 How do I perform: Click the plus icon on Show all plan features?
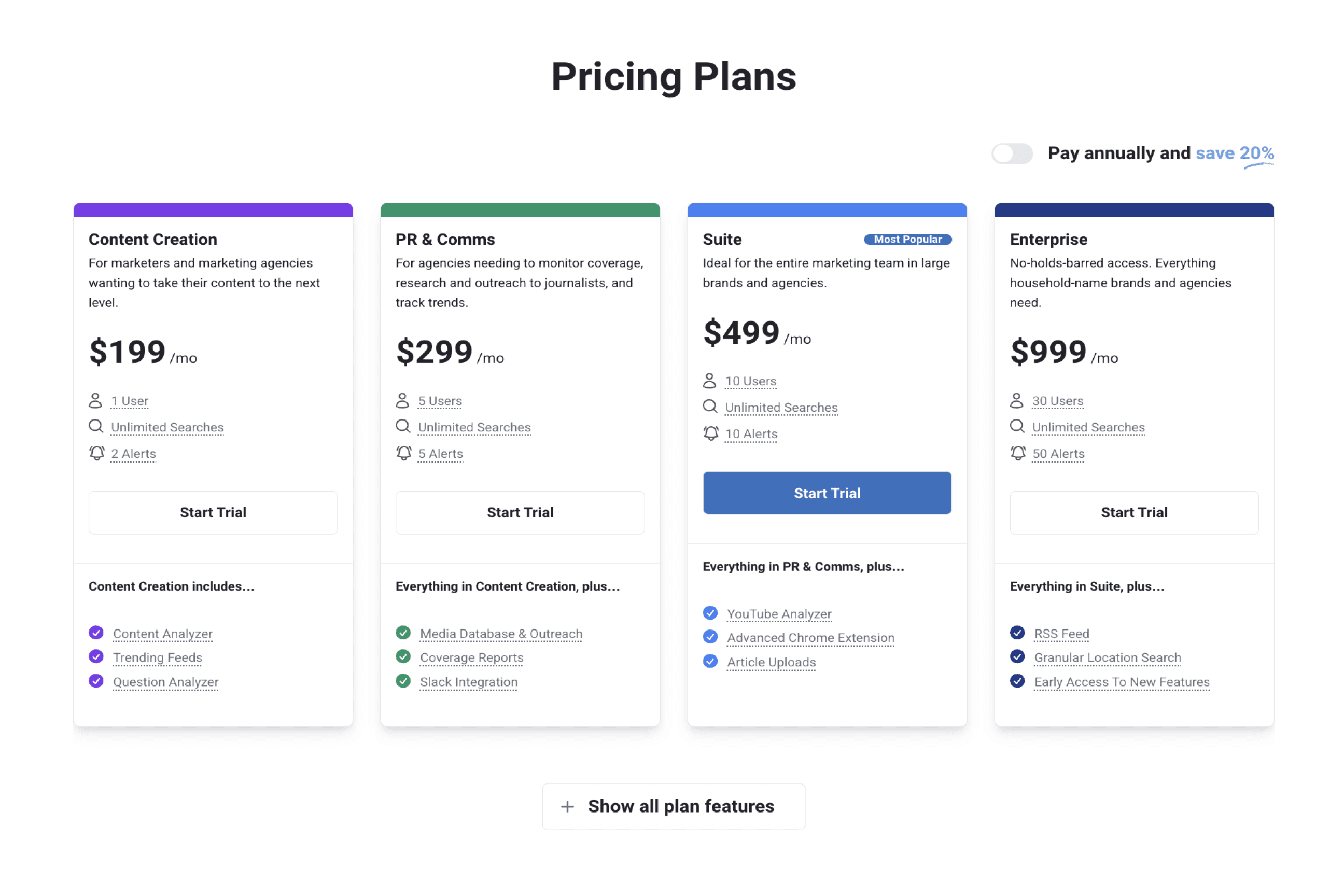tap(567, 806)
